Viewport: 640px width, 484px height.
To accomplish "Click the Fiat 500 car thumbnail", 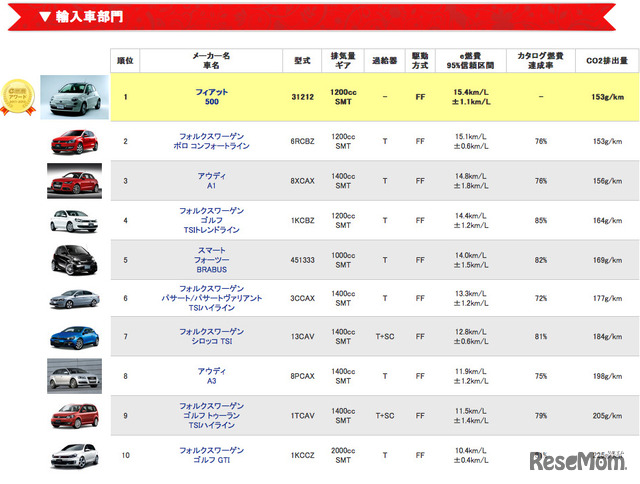I will click(x=75, y=97).
